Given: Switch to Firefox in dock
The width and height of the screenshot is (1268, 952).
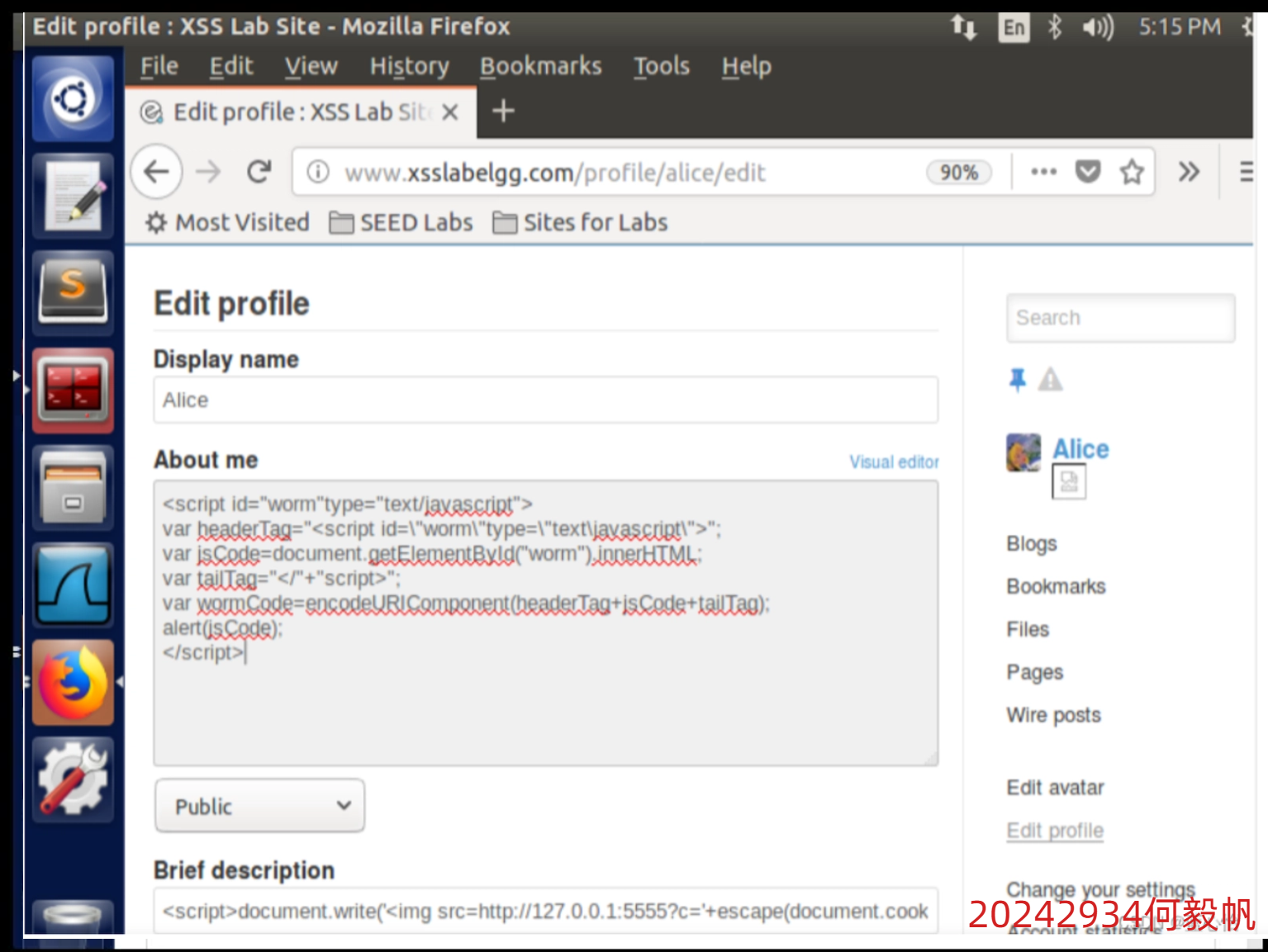Looking at the screenshot, I should (x=73, y=682).
